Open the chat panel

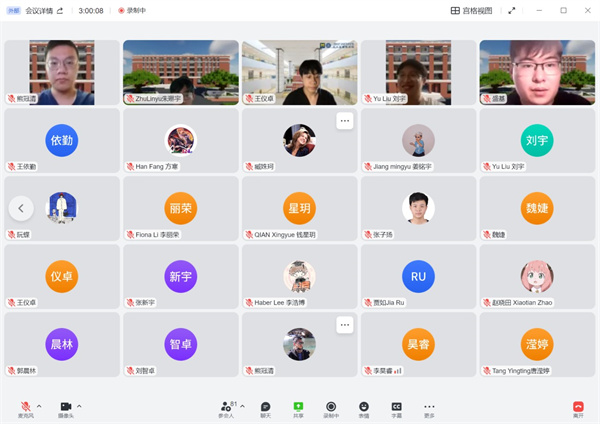coord(265,407)
